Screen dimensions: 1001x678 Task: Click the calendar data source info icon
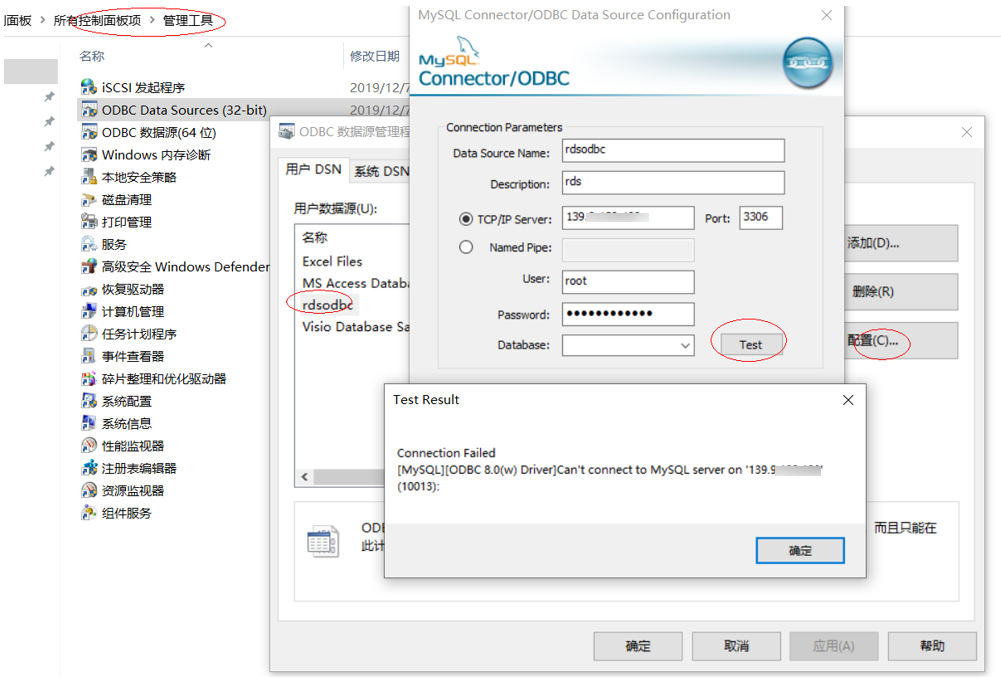click(322, 541)
